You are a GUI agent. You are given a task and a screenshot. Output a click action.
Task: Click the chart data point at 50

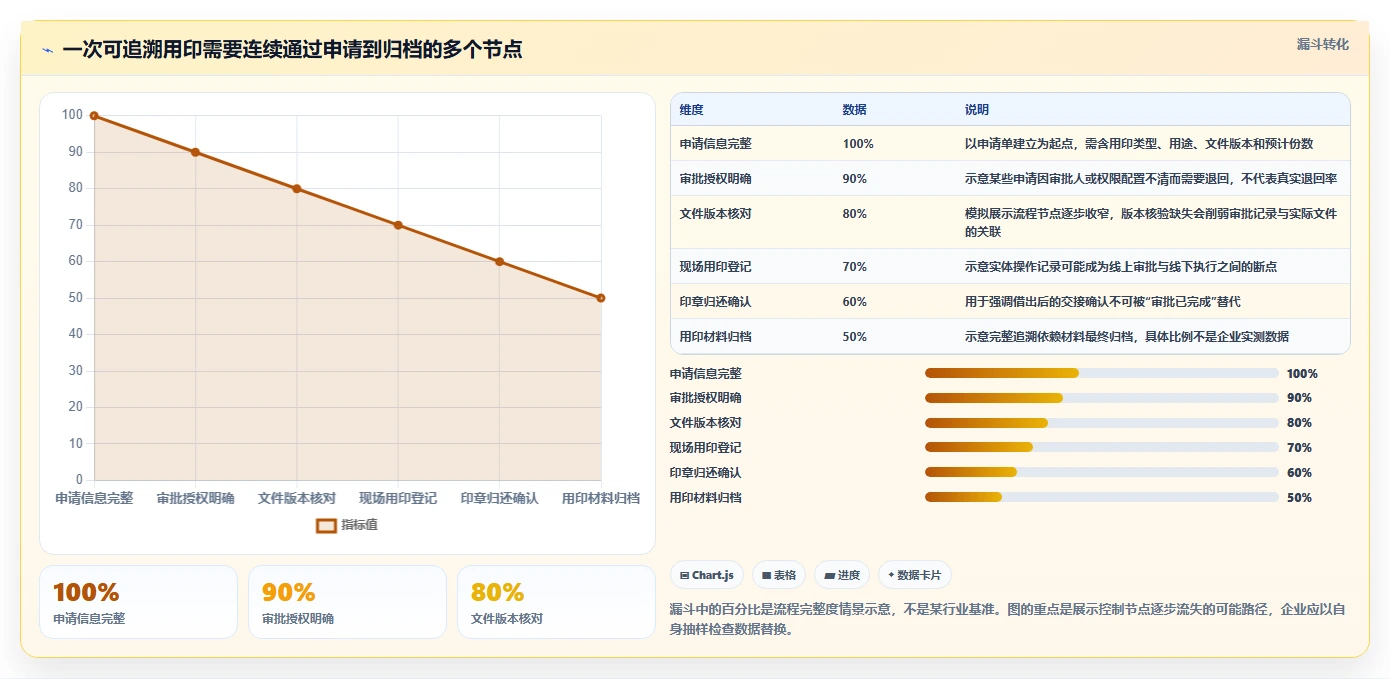coord(601,298)
